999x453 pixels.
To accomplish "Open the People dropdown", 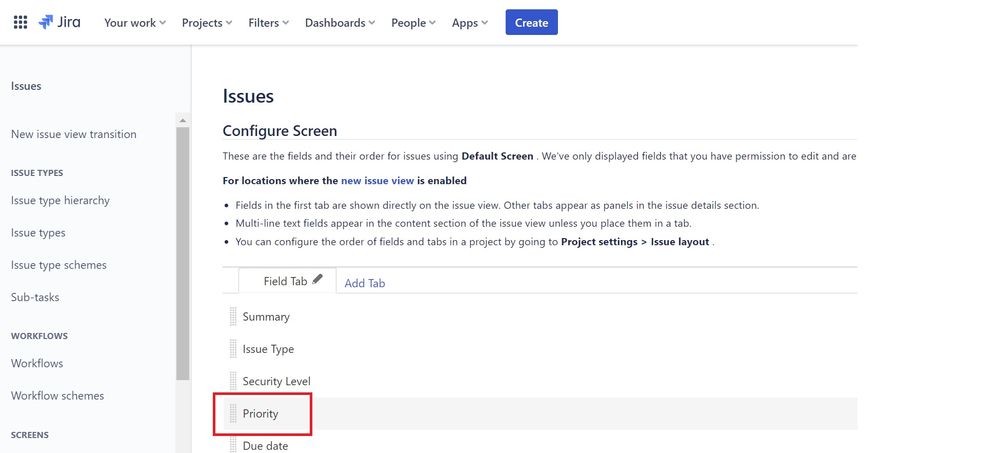I will click(413, 22).
